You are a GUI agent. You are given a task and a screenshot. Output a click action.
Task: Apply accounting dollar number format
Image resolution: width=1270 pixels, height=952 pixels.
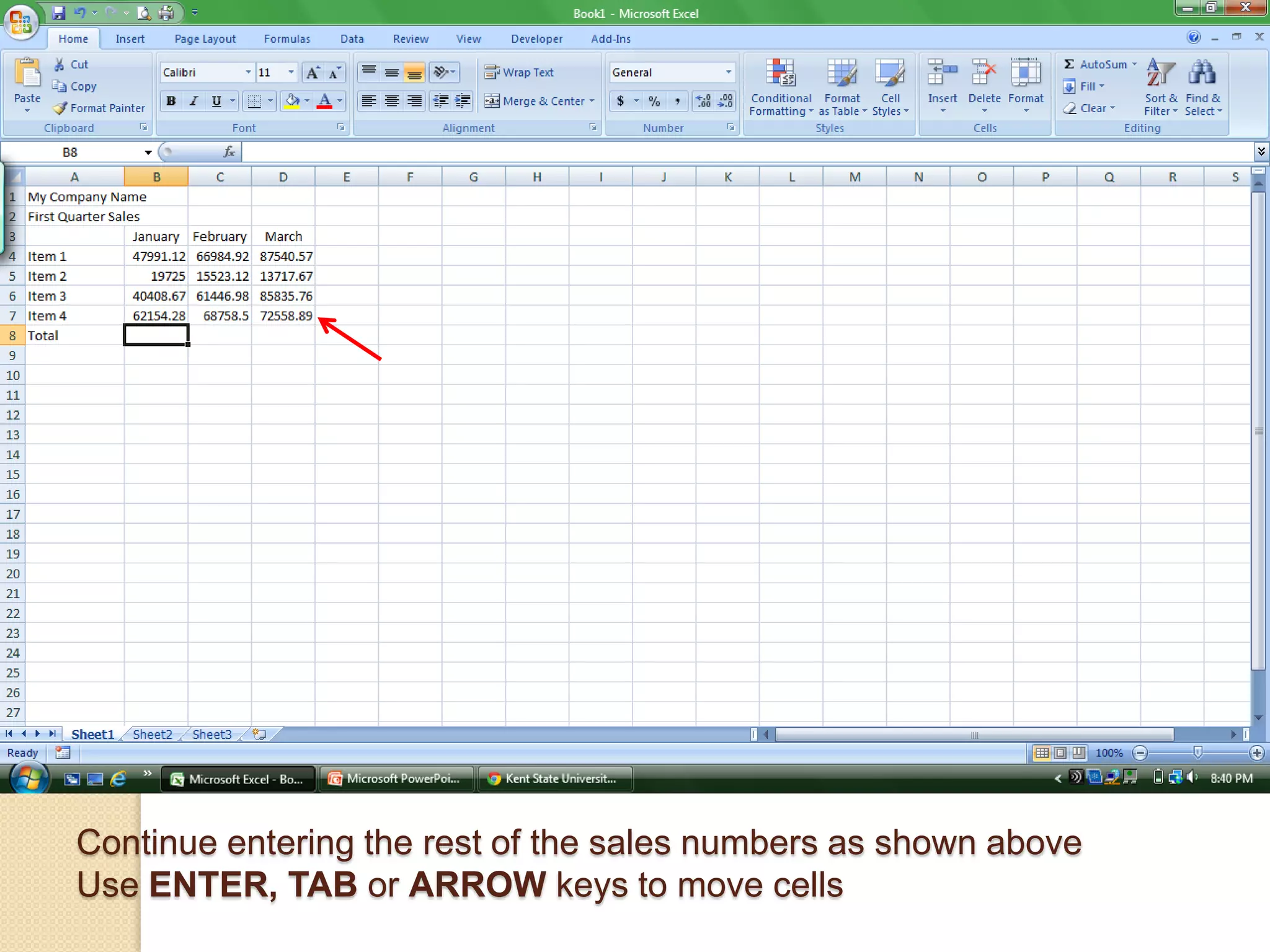tap(620, 101)
